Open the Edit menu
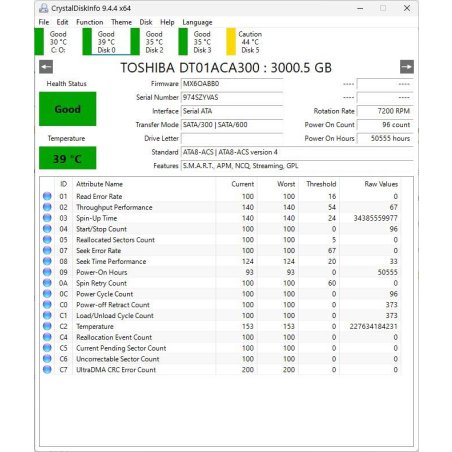Viewport: 452px width, 452px height. (x=62, y=22)
